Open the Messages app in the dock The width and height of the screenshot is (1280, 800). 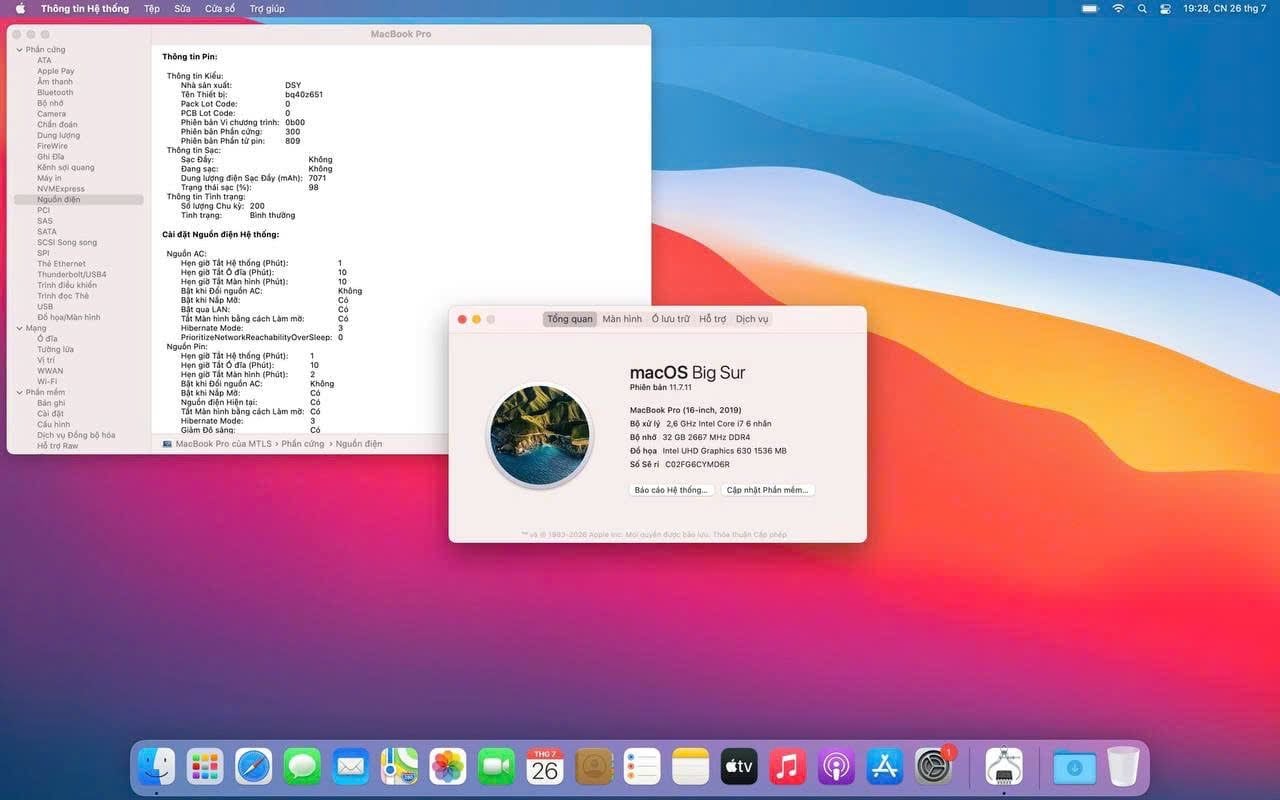point(302,767)
